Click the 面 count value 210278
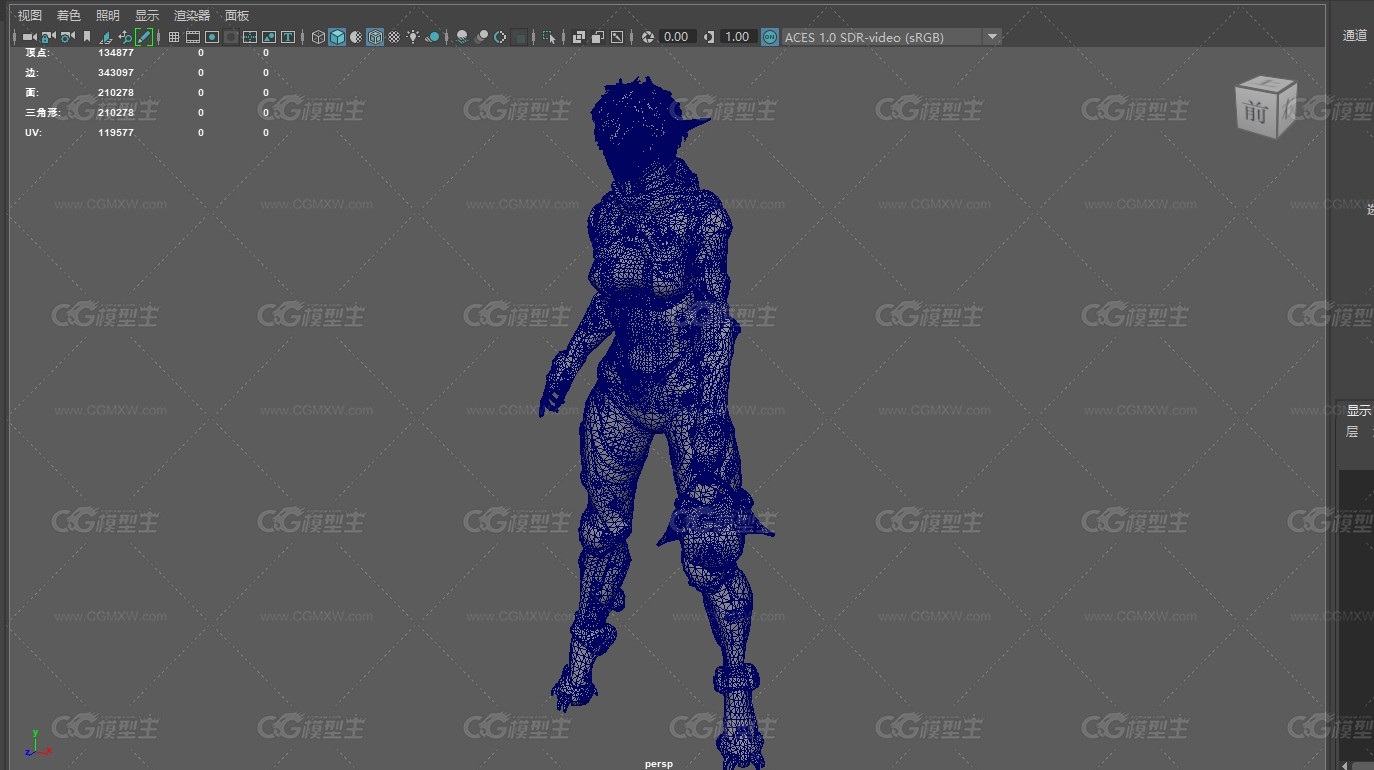Screen dimensions: 1374x770 116,92
